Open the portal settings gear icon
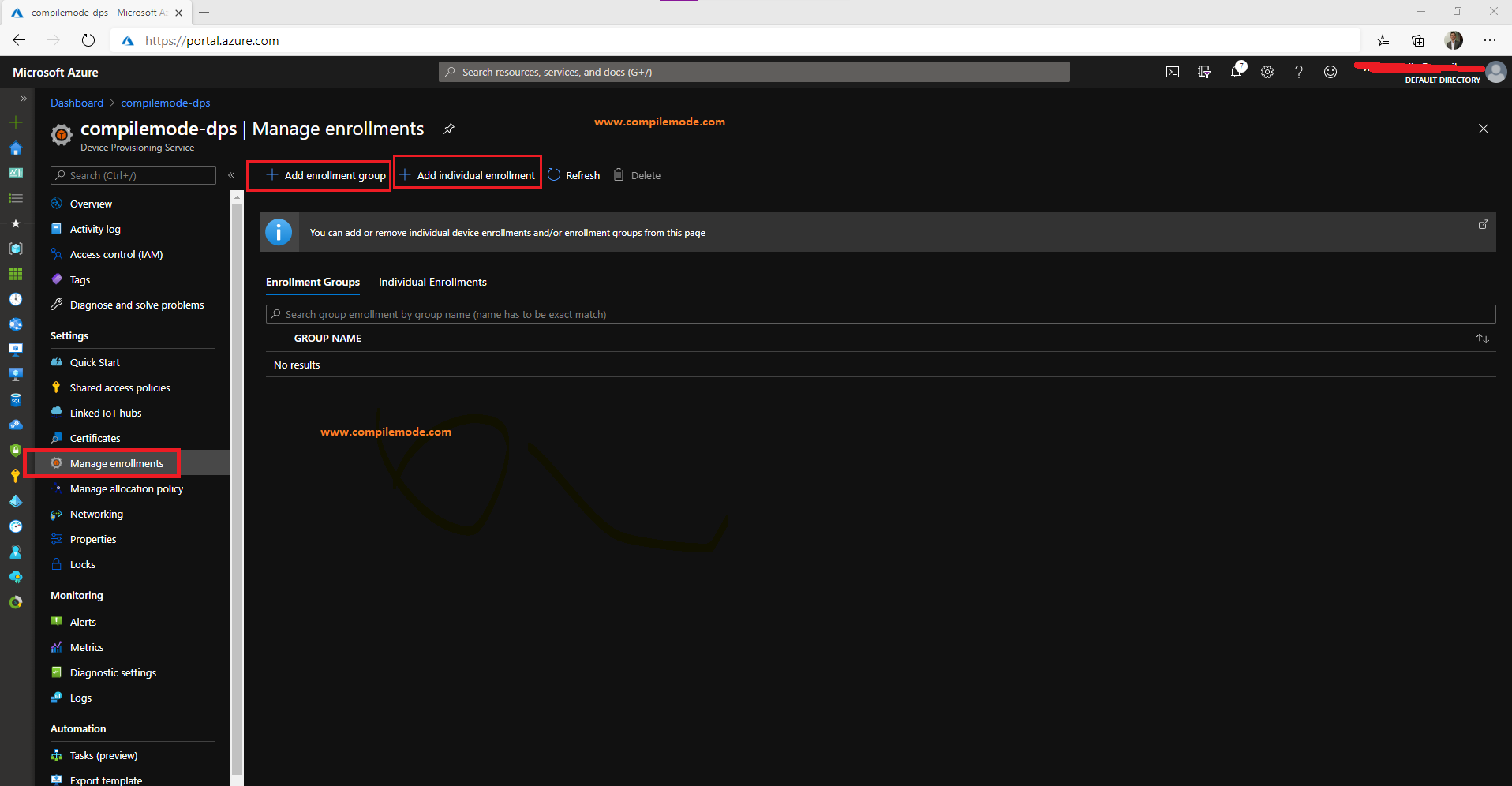The width and height of the screenshot is (1512, 786). [1267, 72]
